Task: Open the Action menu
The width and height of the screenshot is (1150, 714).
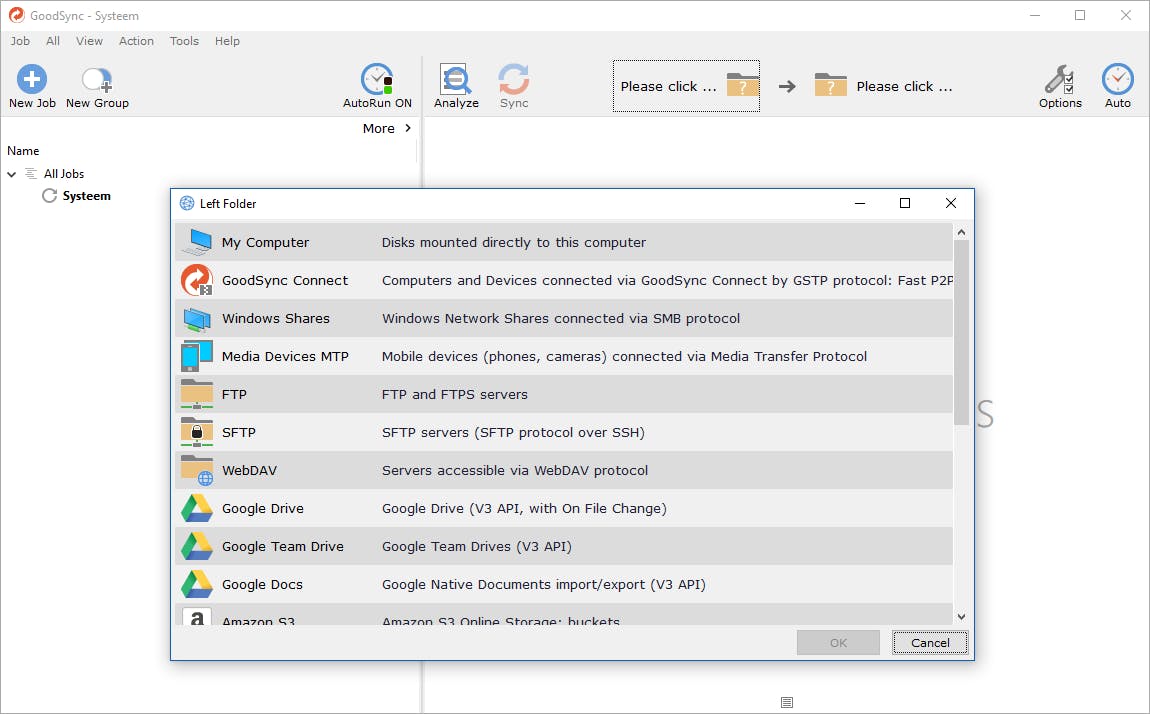Action: pos(136,41)
